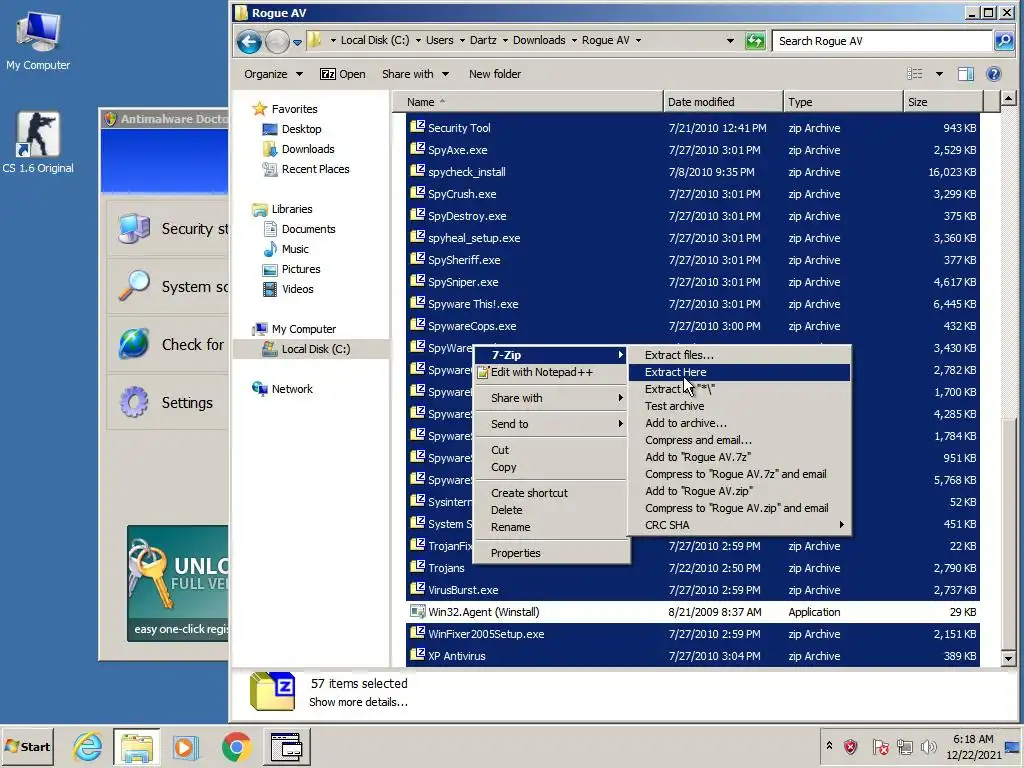Choose Extract files... option
The width and height of the screenshot is (1024, 768).
tap(739, 355)
